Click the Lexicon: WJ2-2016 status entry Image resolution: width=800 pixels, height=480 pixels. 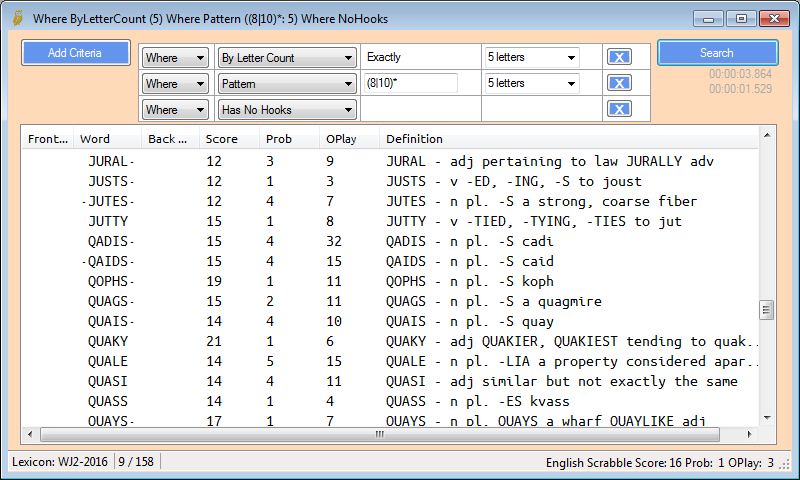point(60,462)
